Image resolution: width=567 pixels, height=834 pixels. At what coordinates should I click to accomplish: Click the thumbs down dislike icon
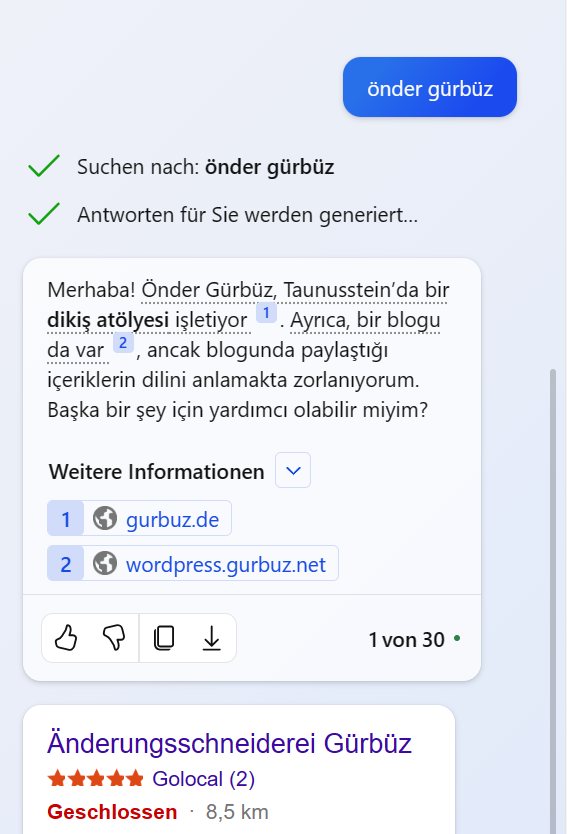114,638
